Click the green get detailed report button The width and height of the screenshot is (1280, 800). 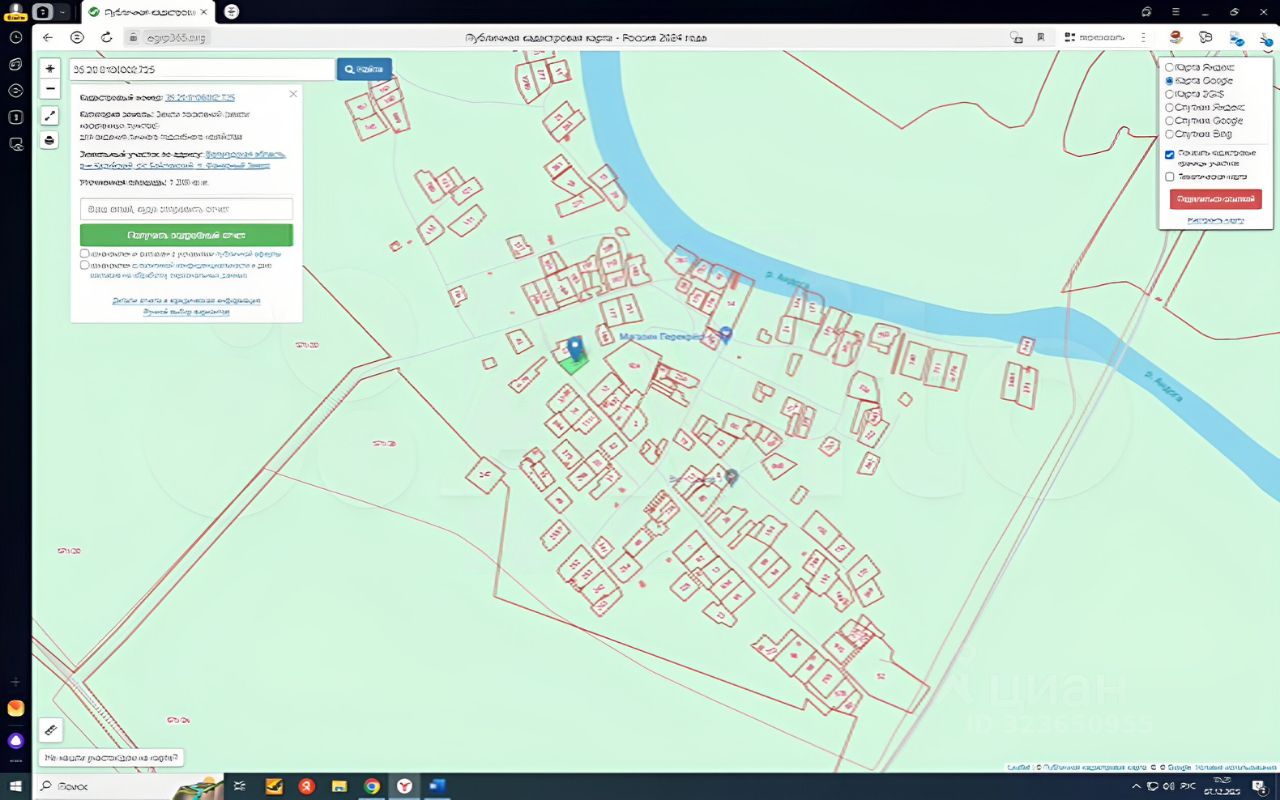point(186,235)
